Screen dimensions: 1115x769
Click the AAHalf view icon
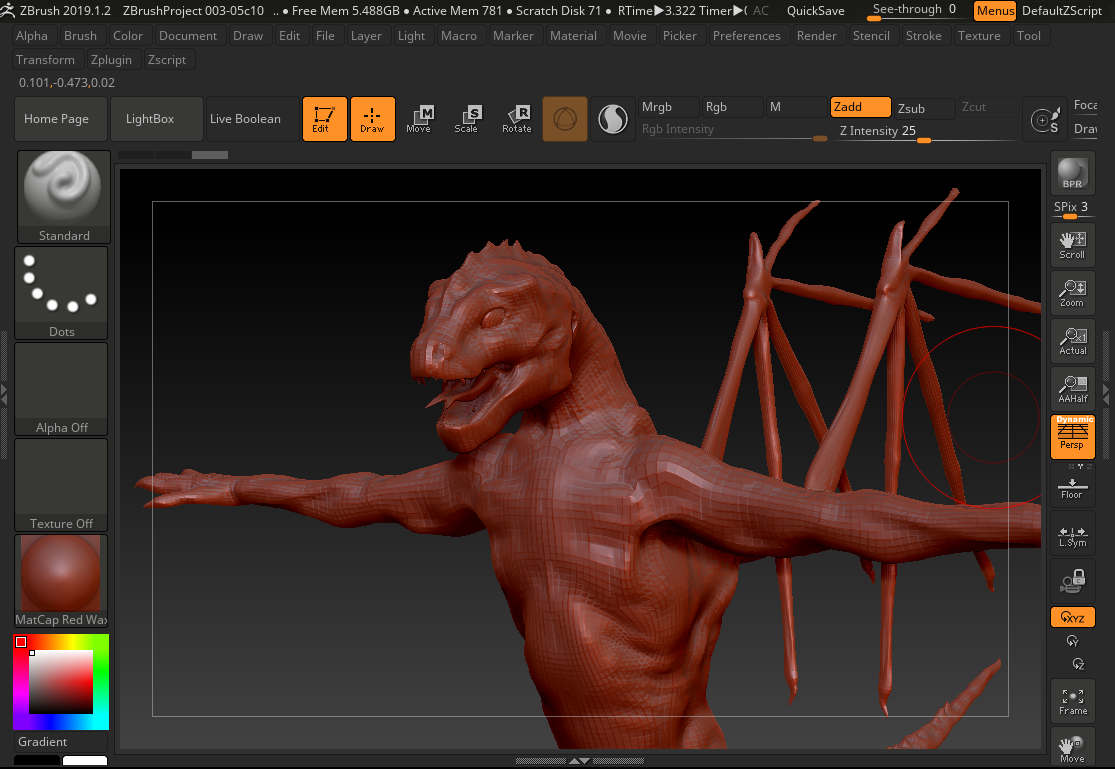pyautogui.click(x=1072, y=389)
